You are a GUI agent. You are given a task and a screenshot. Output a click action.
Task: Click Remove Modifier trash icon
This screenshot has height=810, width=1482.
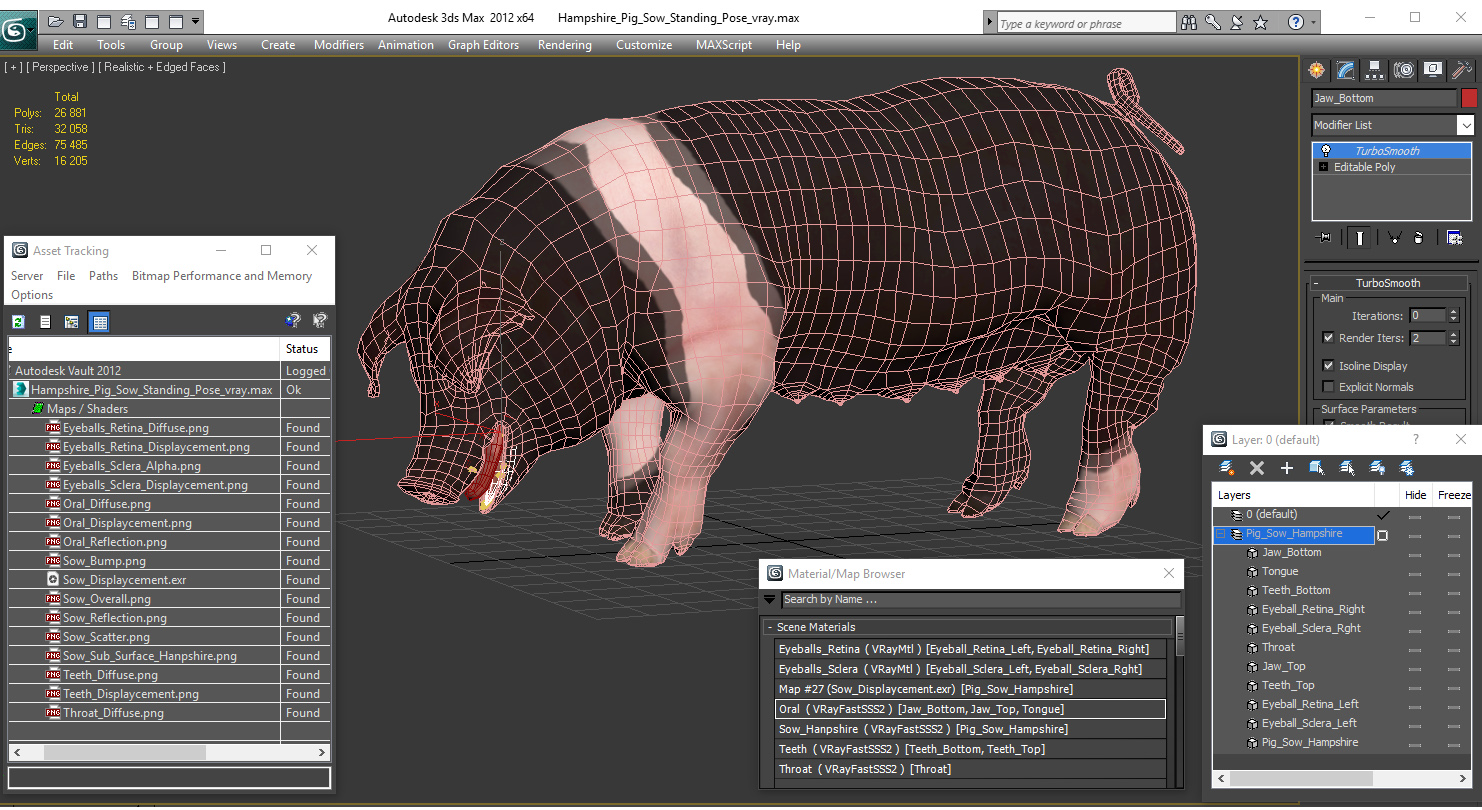pos(1419,237)
